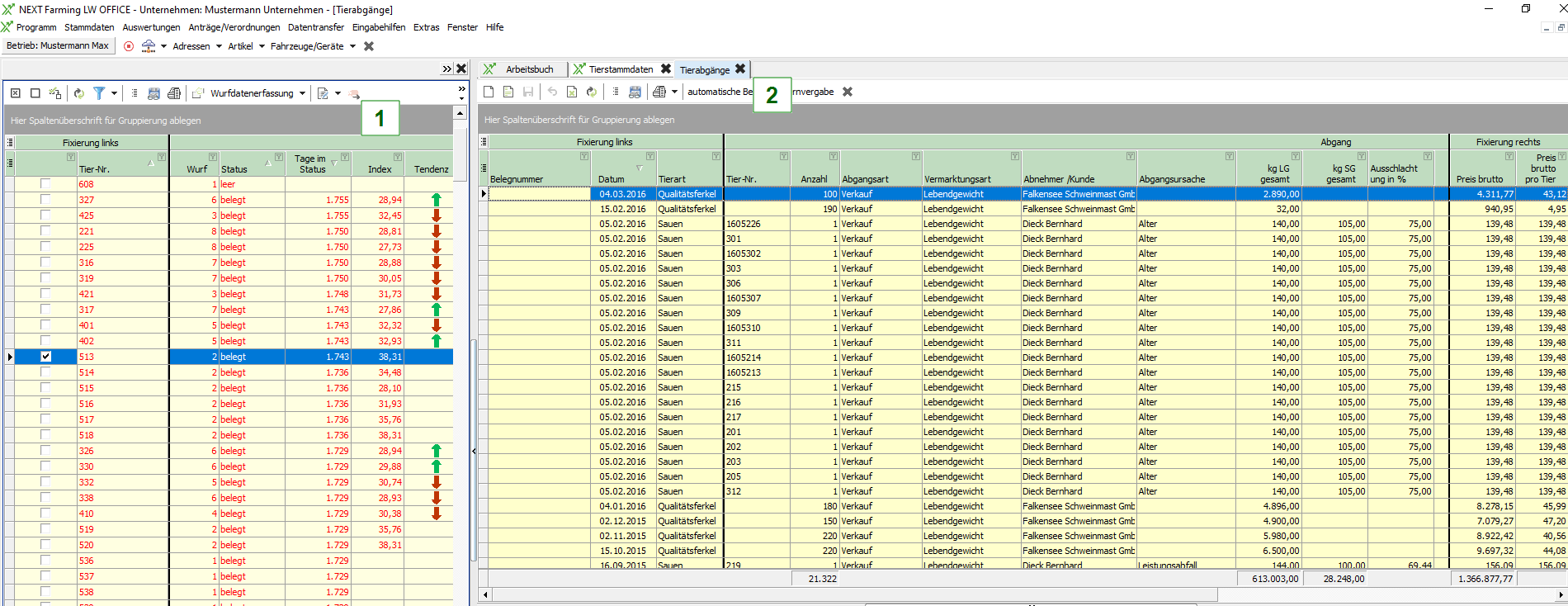Print the Tierabgänge list
The height and width of the screenshot is (606, 1568).
tap(659, 92)
